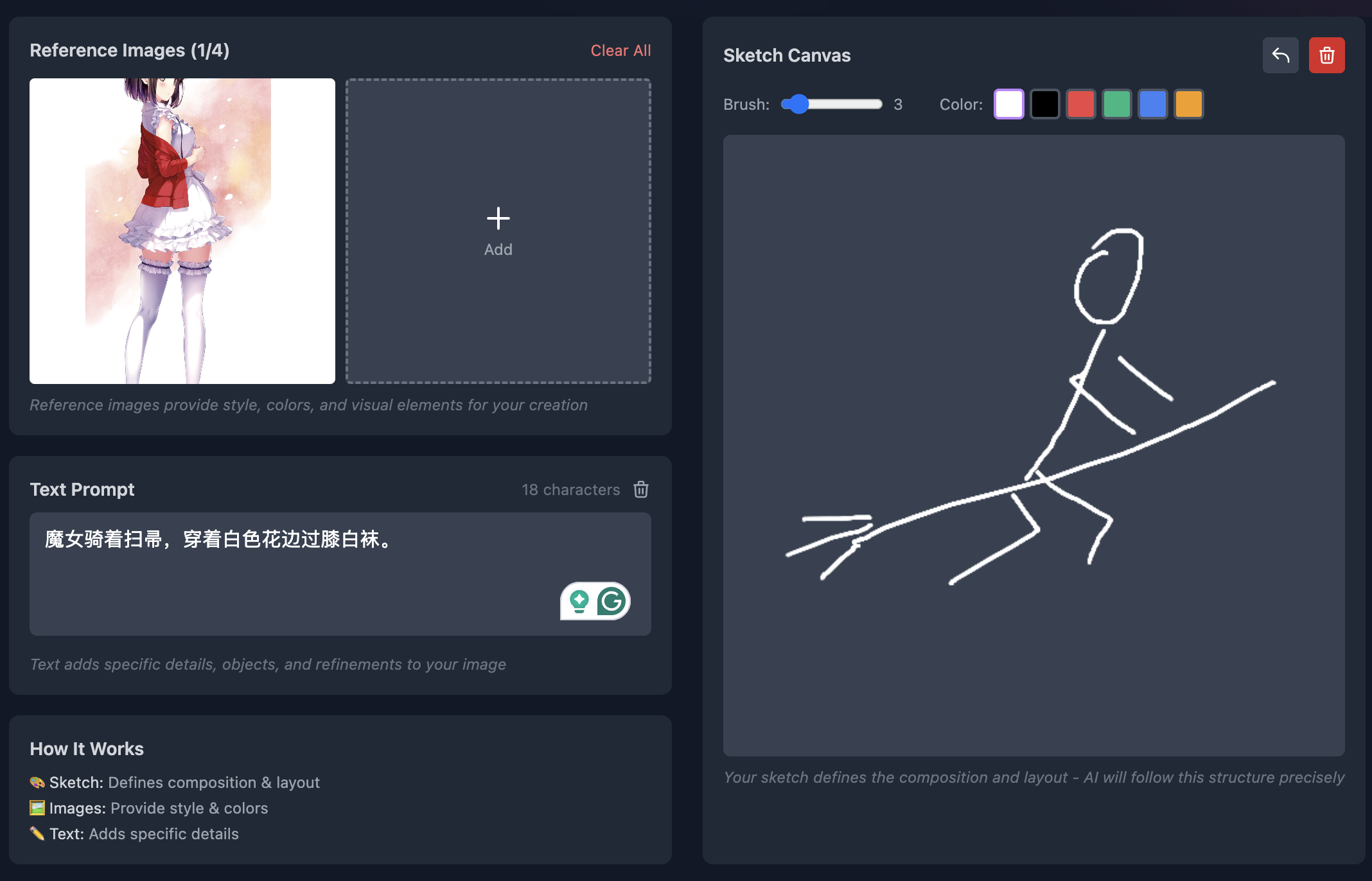Clear the sketch canvas with trash button

pyautogui.click(x=1326, y=55)
